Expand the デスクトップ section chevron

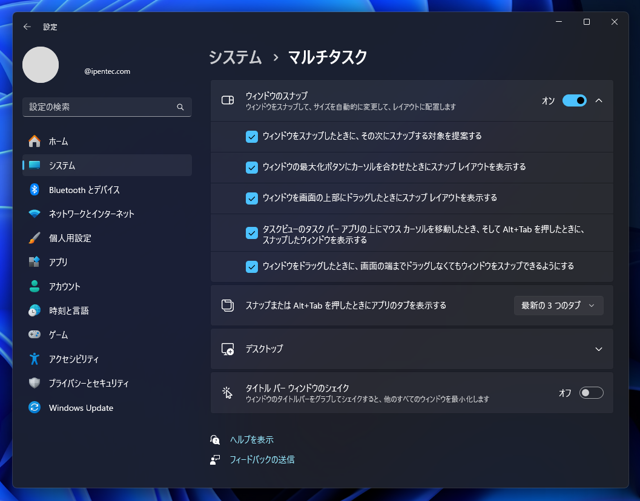(598, 349)
